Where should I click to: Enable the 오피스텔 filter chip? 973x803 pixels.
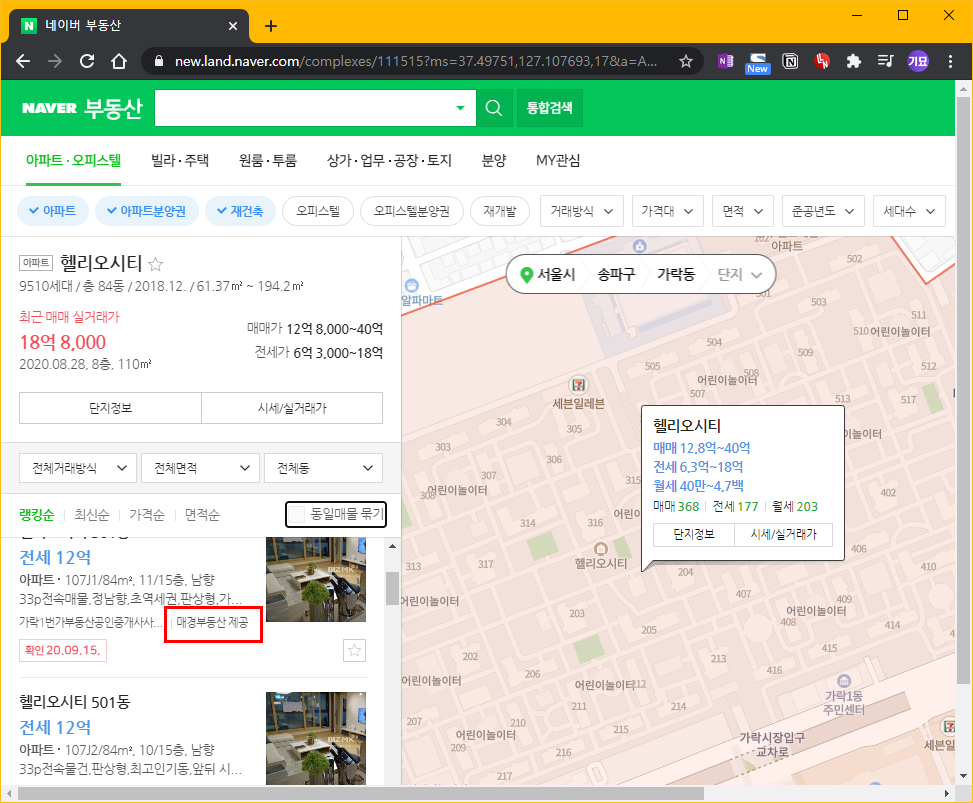pos(318,211)
